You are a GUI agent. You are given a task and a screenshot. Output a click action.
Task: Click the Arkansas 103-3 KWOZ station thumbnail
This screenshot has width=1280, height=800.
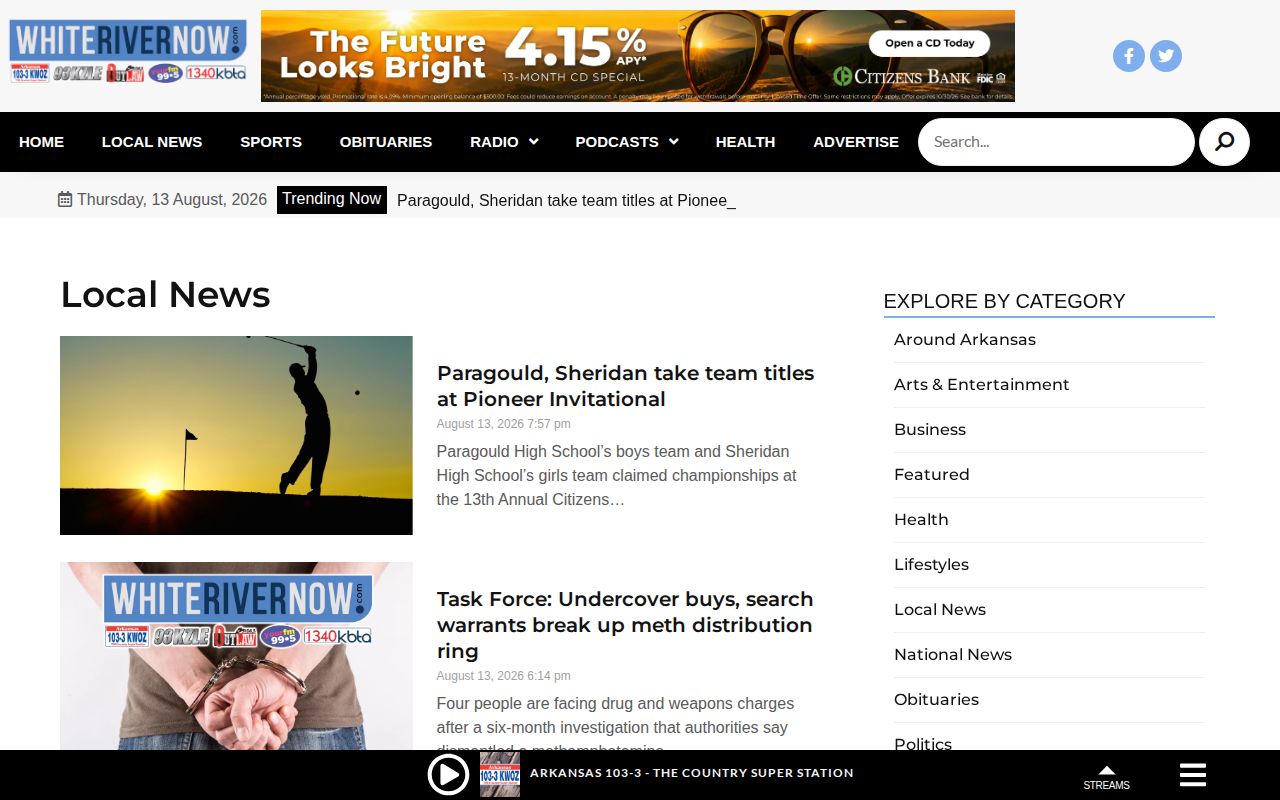coord(500,775)
